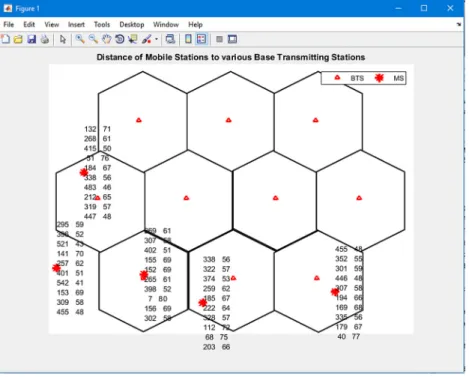Print the figure using printer icon
469x377 pixels.
(45, 39)
